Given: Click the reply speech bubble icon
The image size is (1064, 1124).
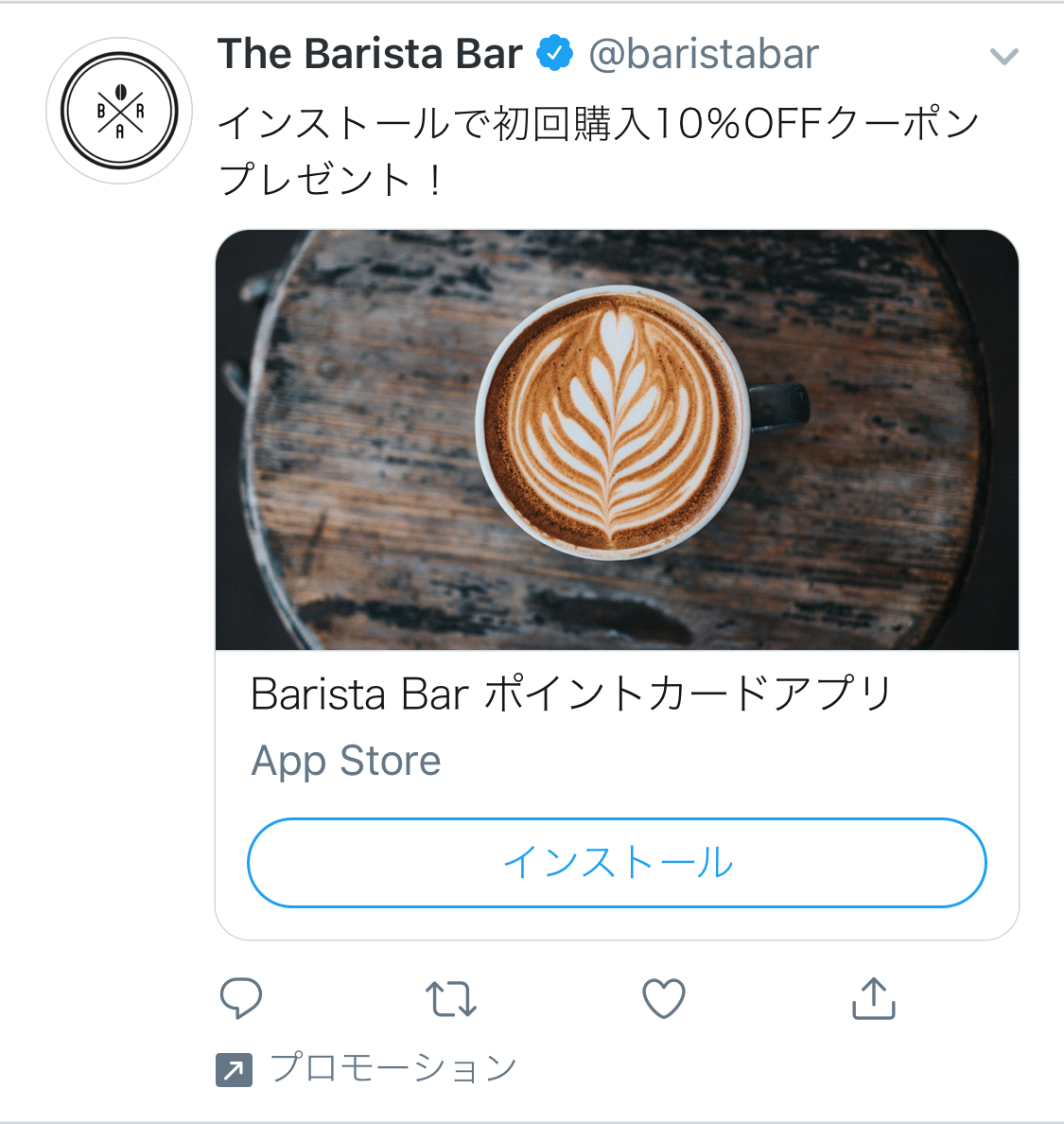Looking at the screenshot, I should tap(241, 998).
